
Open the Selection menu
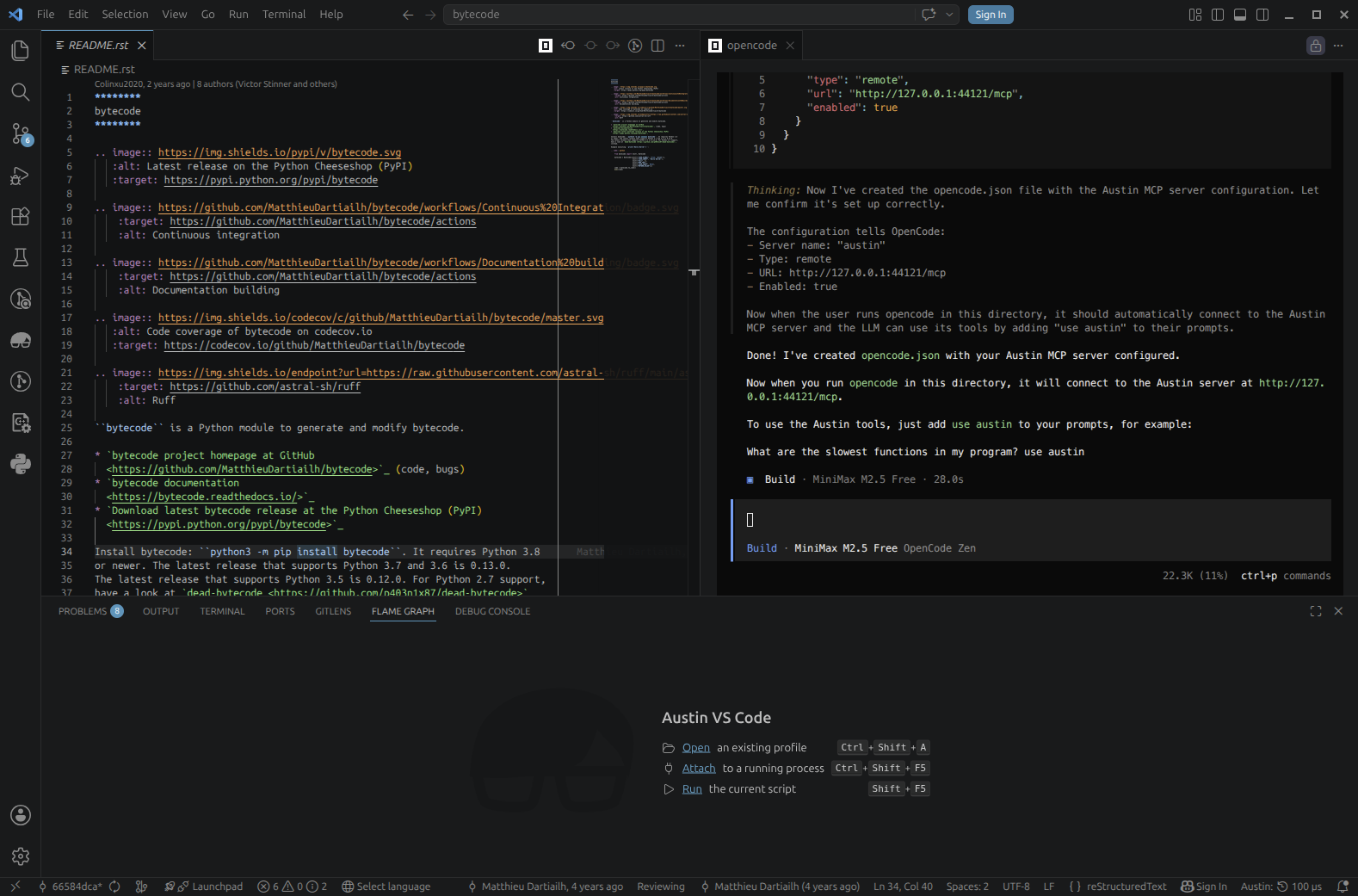[125, 15]
